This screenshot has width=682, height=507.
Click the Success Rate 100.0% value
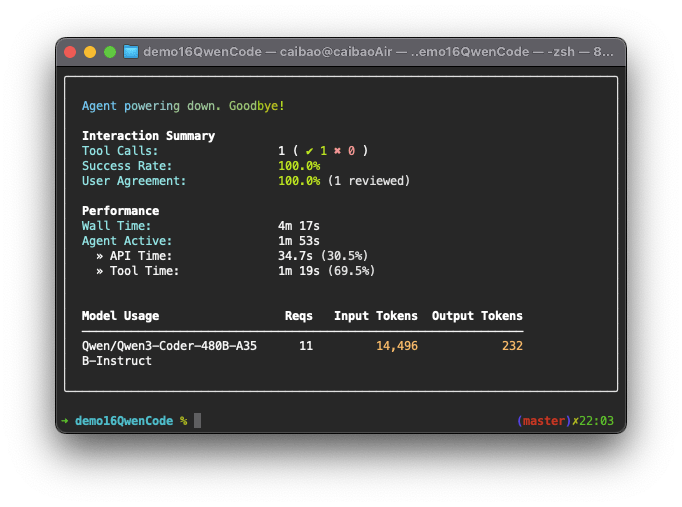[299, 166]
